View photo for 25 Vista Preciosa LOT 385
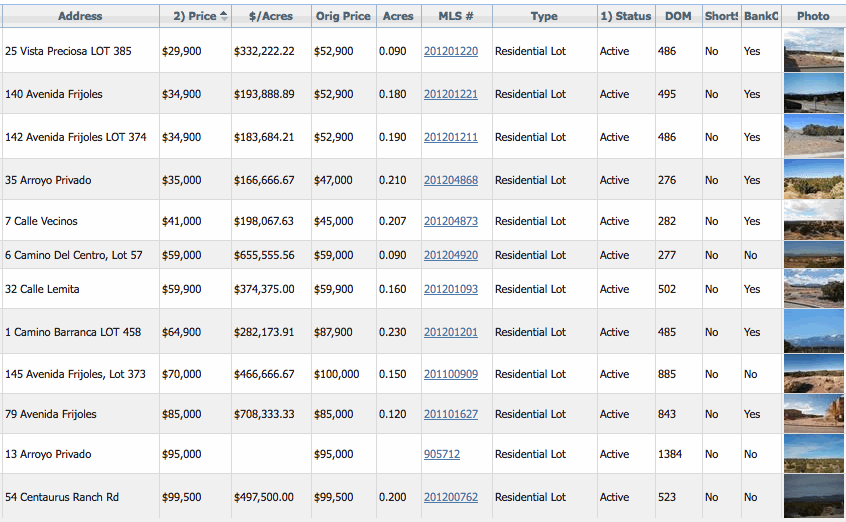846x522 pixels. (x=814, y=51)
